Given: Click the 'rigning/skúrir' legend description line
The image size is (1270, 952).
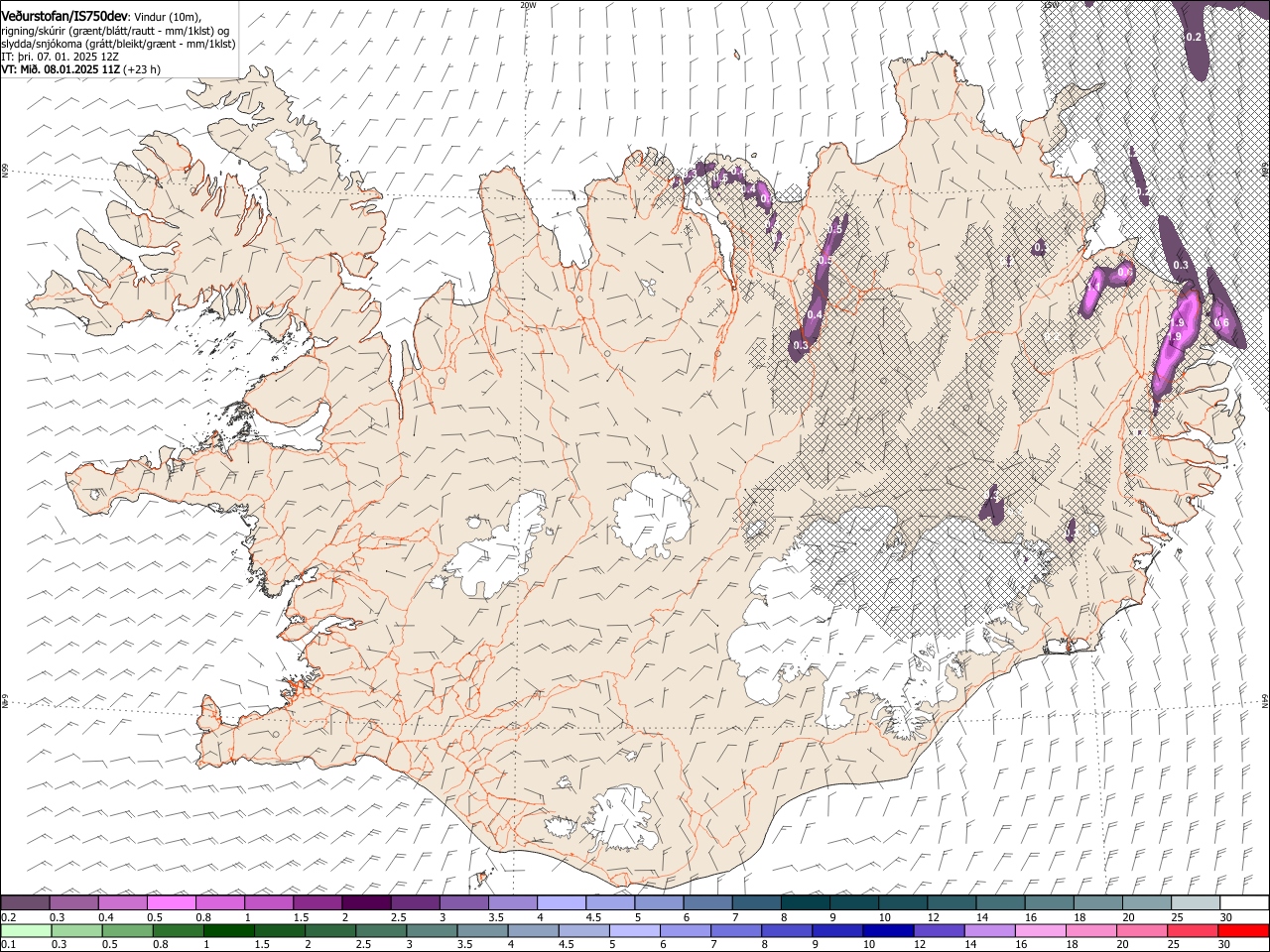Looking at the screenshot, I should 115,31.
